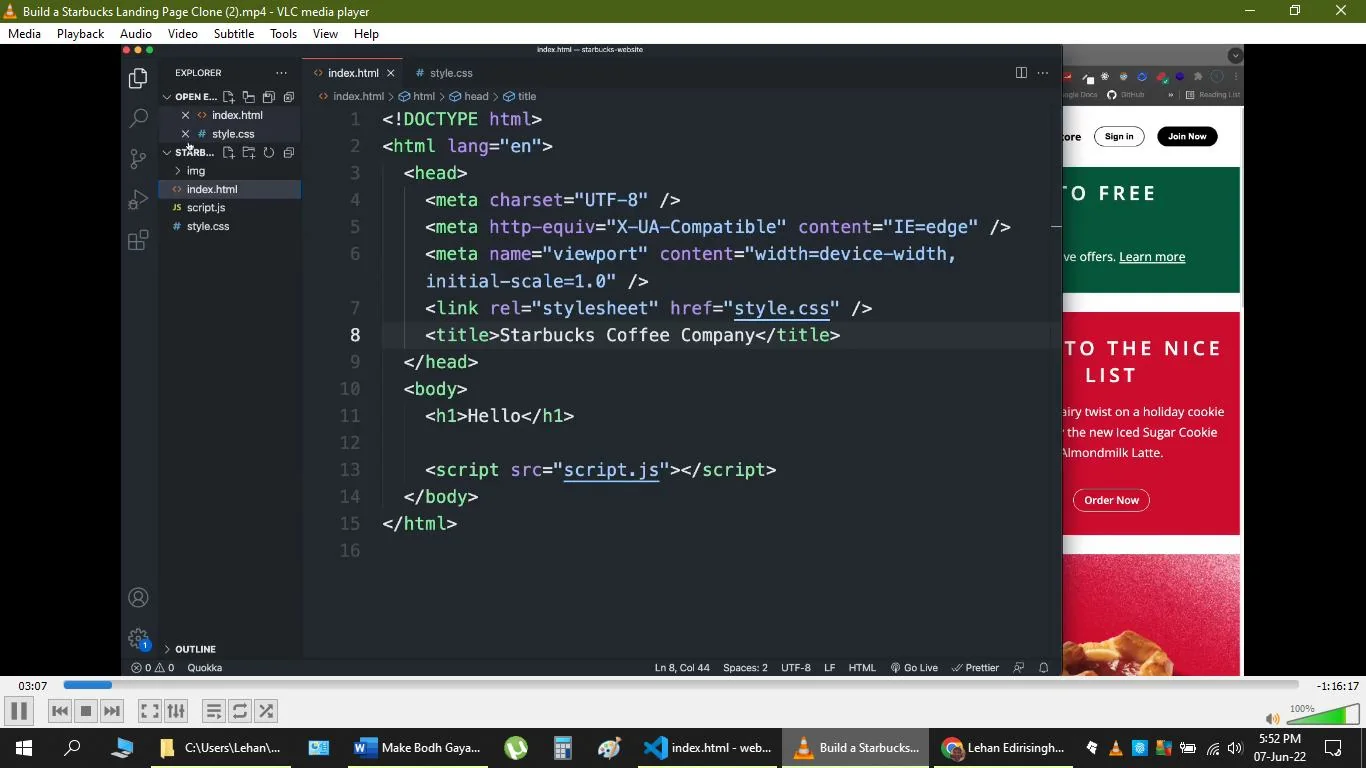
Task: Open the View menu in VLC
Action: [325, 34]
